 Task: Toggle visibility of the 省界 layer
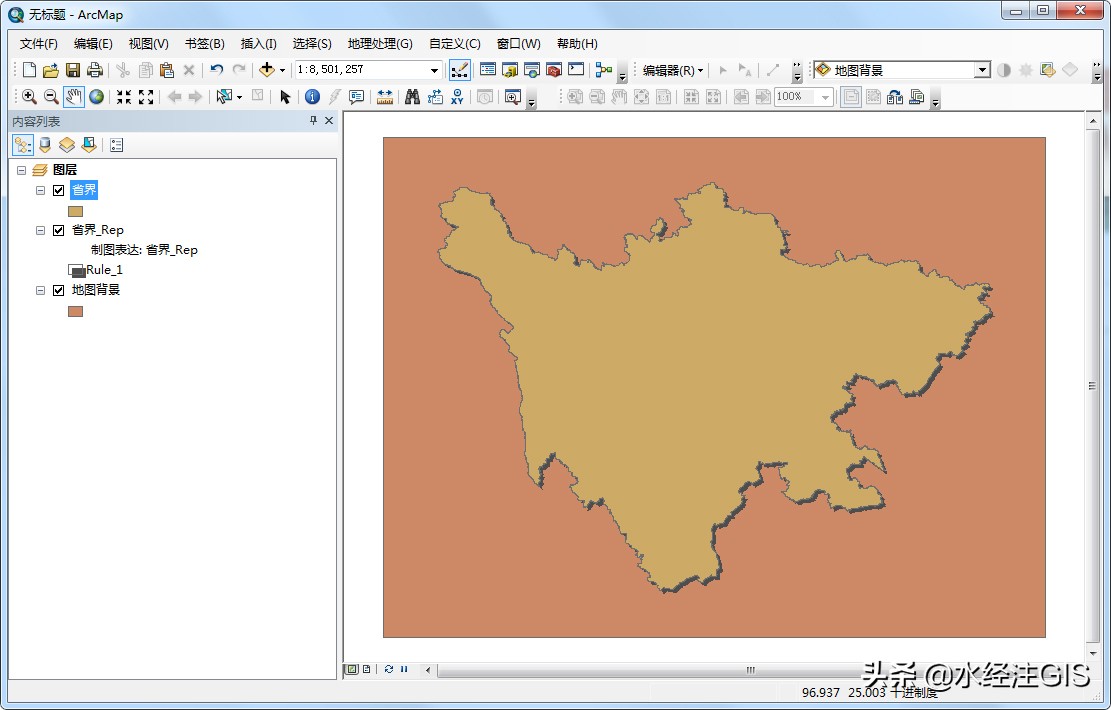click(x=58, y=190)
